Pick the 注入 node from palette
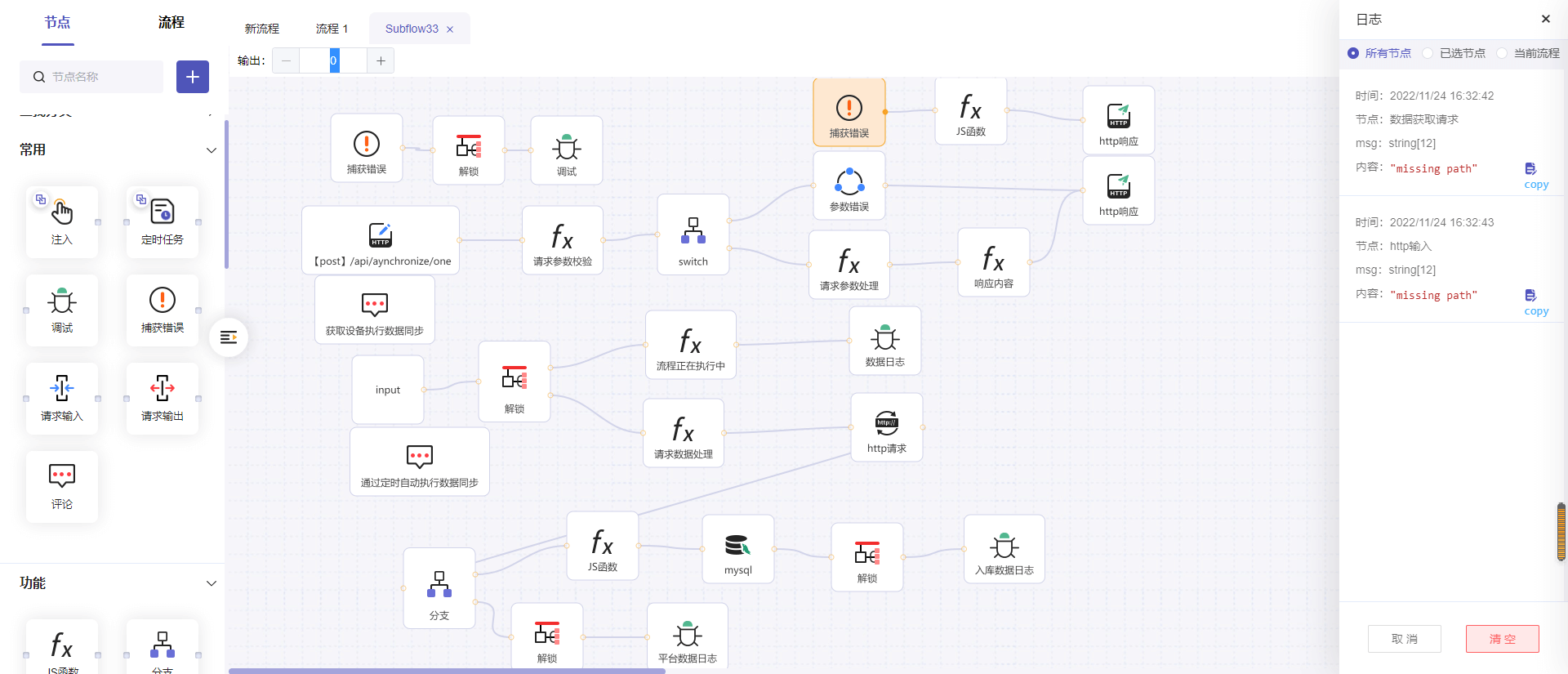Screen dimensions: 1568x674 62,221
